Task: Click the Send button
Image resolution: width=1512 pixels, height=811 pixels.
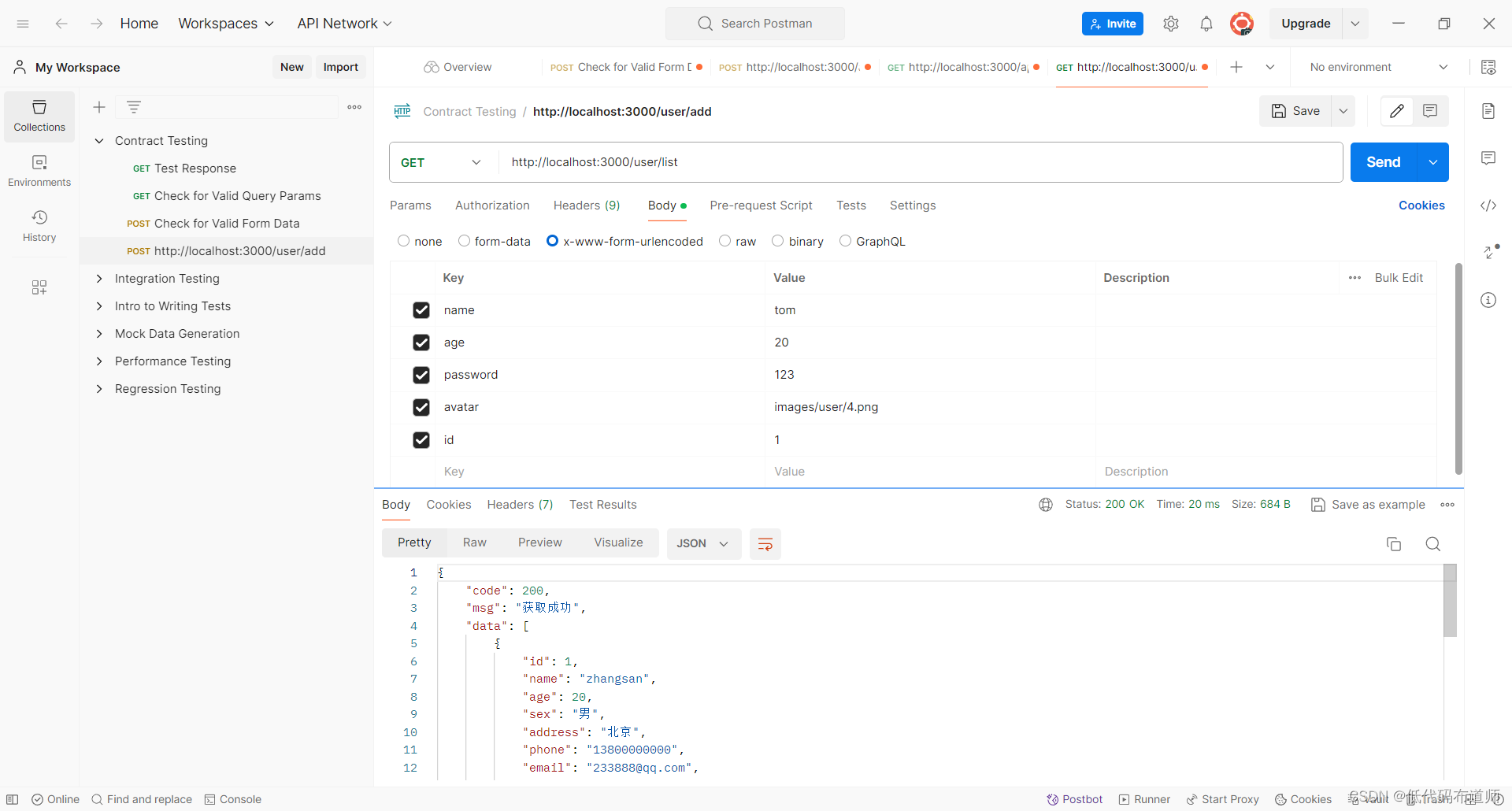Action: pyautogui.click(x=1384, y=162)
